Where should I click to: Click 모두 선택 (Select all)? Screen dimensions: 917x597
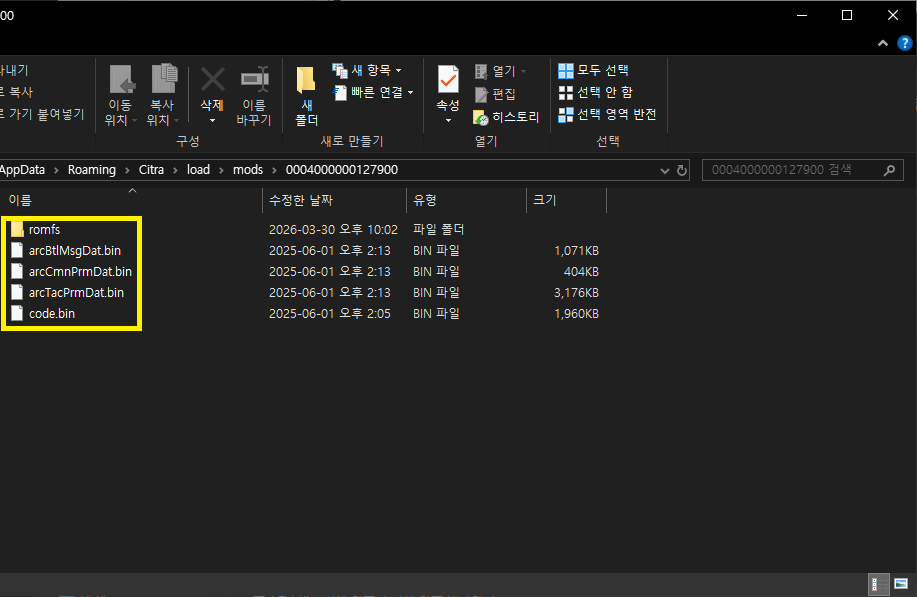point(594,70)
